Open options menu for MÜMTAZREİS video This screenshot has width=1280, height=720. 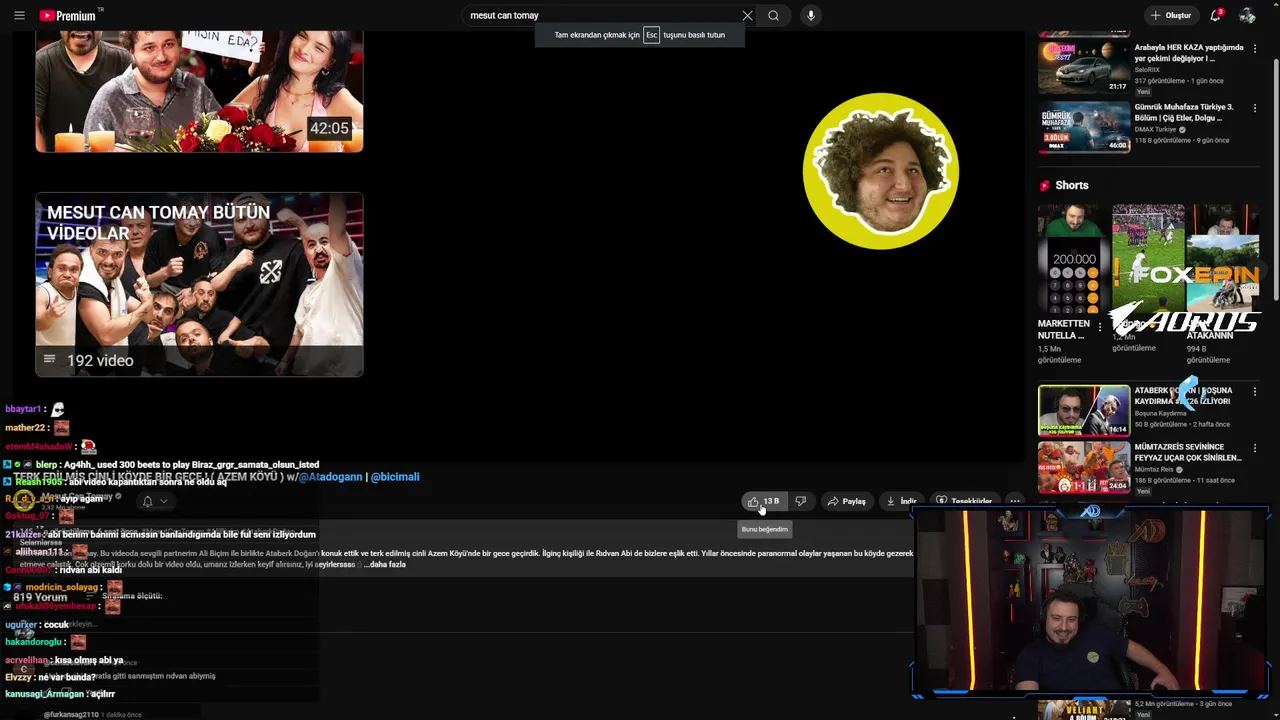[1255, 449]
